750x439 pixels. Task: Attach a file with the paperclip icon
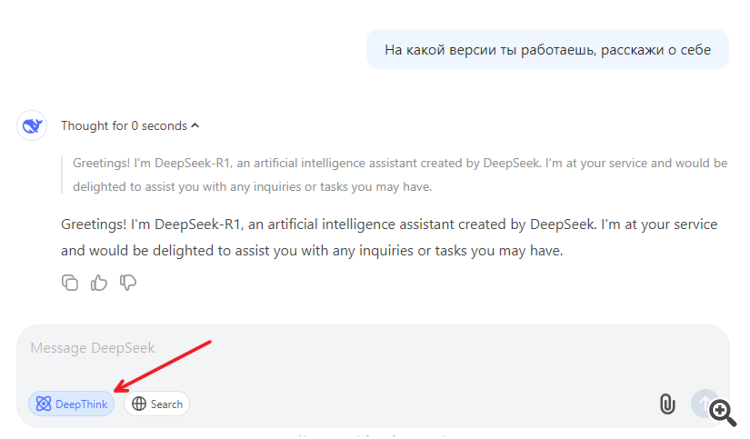pyautogui.click(x=667, y=404)
